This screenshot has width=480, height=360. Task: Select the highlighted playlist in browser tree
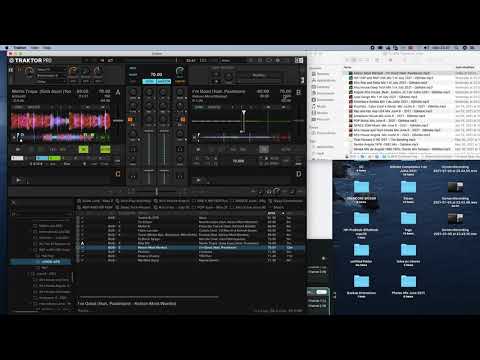point(41,262)
